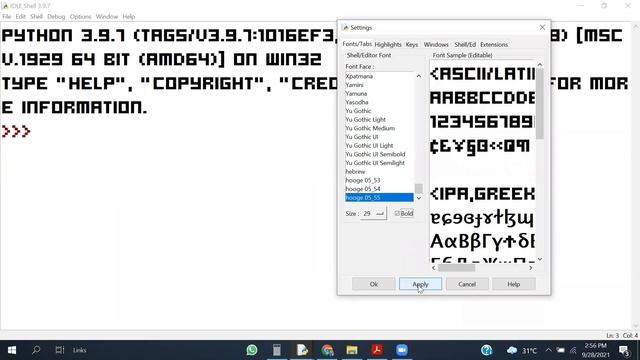
Task: Open the Help menu in IDLE
Action: tap(129, 17)
